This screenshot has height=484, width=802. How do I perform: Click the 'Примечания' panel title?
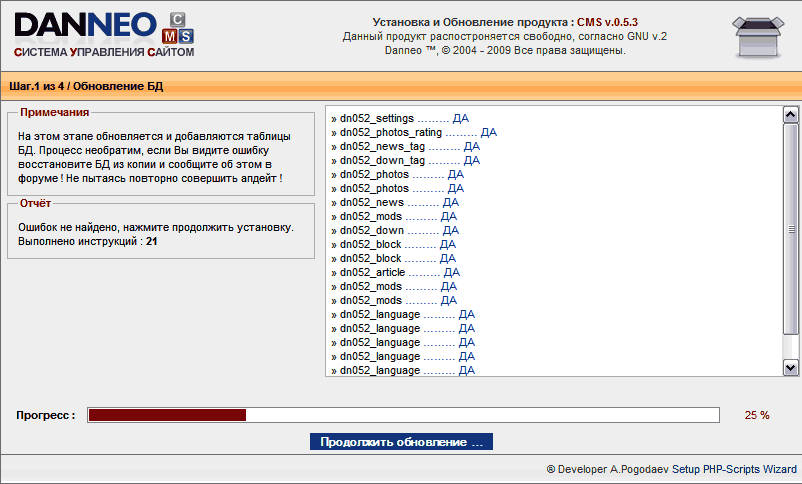[54, 113]
